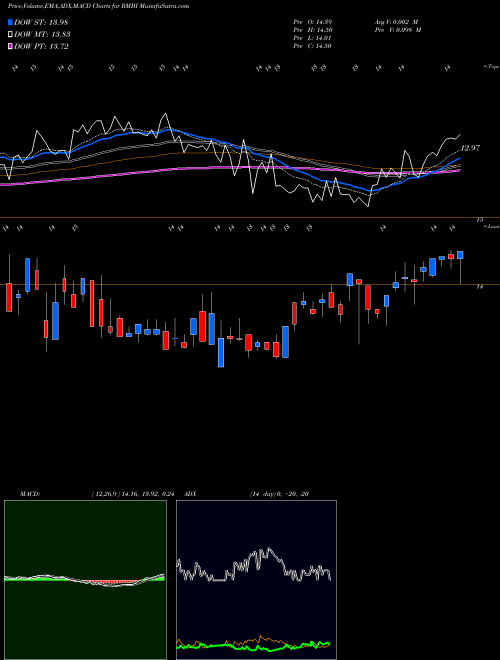Click the MACD (12,26,9) values text

[x=132, y=494]
